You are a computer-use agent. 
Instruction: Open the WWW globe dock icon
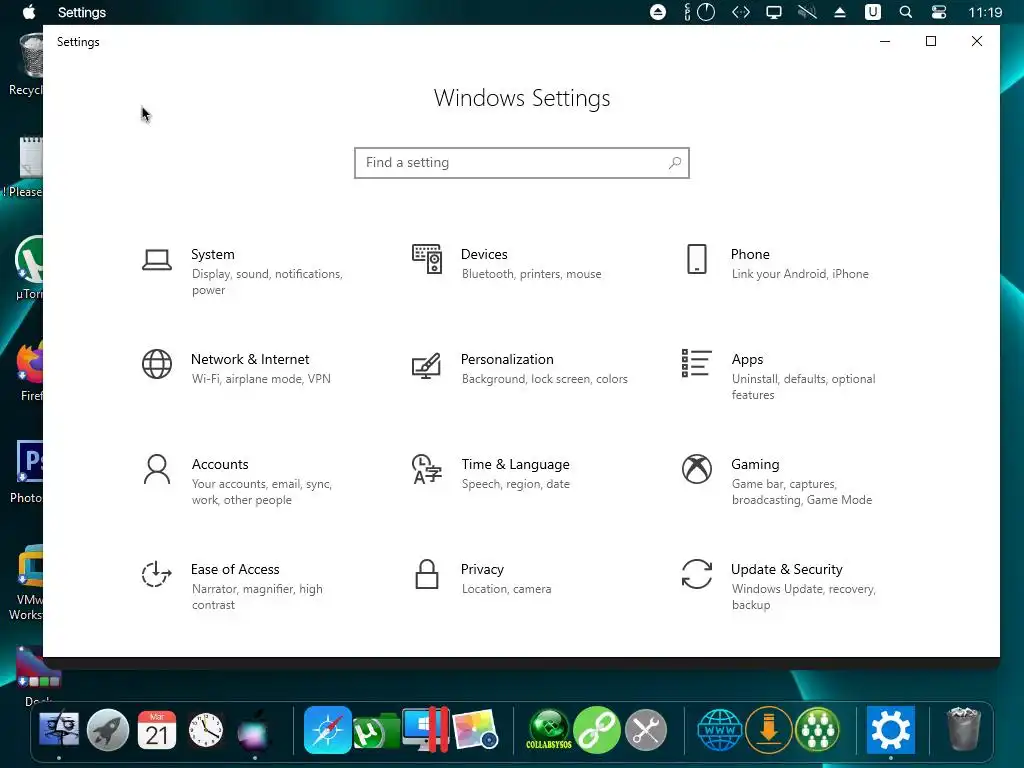click(x=720, y=730)
